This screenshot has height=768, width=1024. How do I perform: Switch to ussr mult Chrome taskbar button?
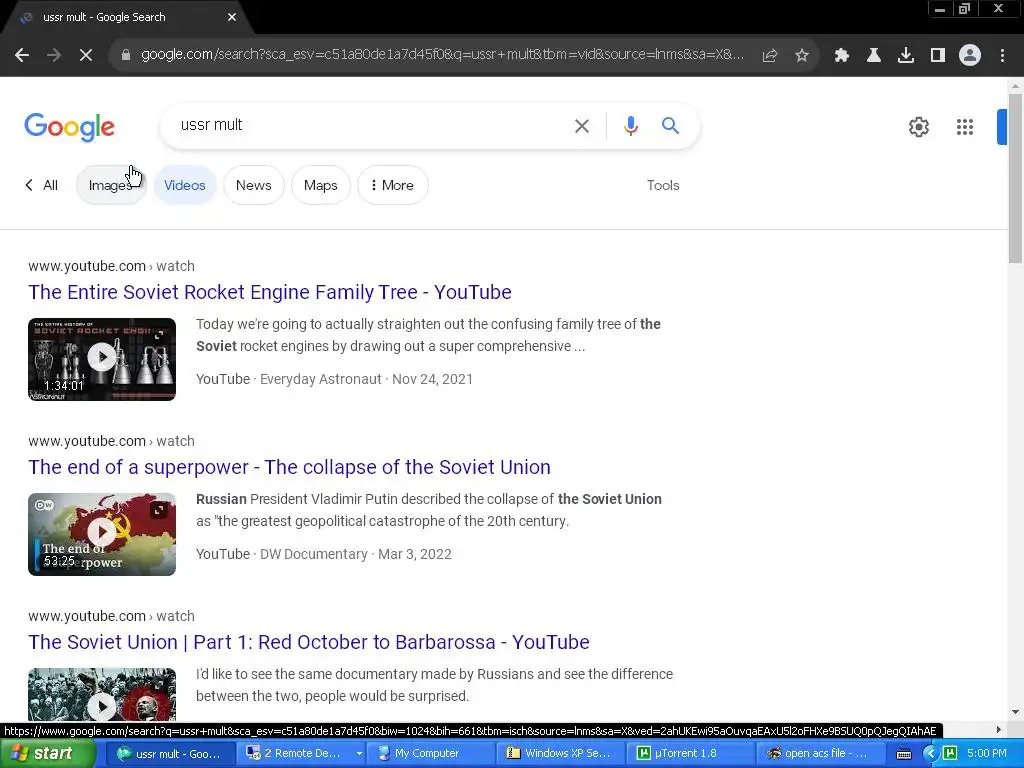pyautogui.click(x=170, y=754)
